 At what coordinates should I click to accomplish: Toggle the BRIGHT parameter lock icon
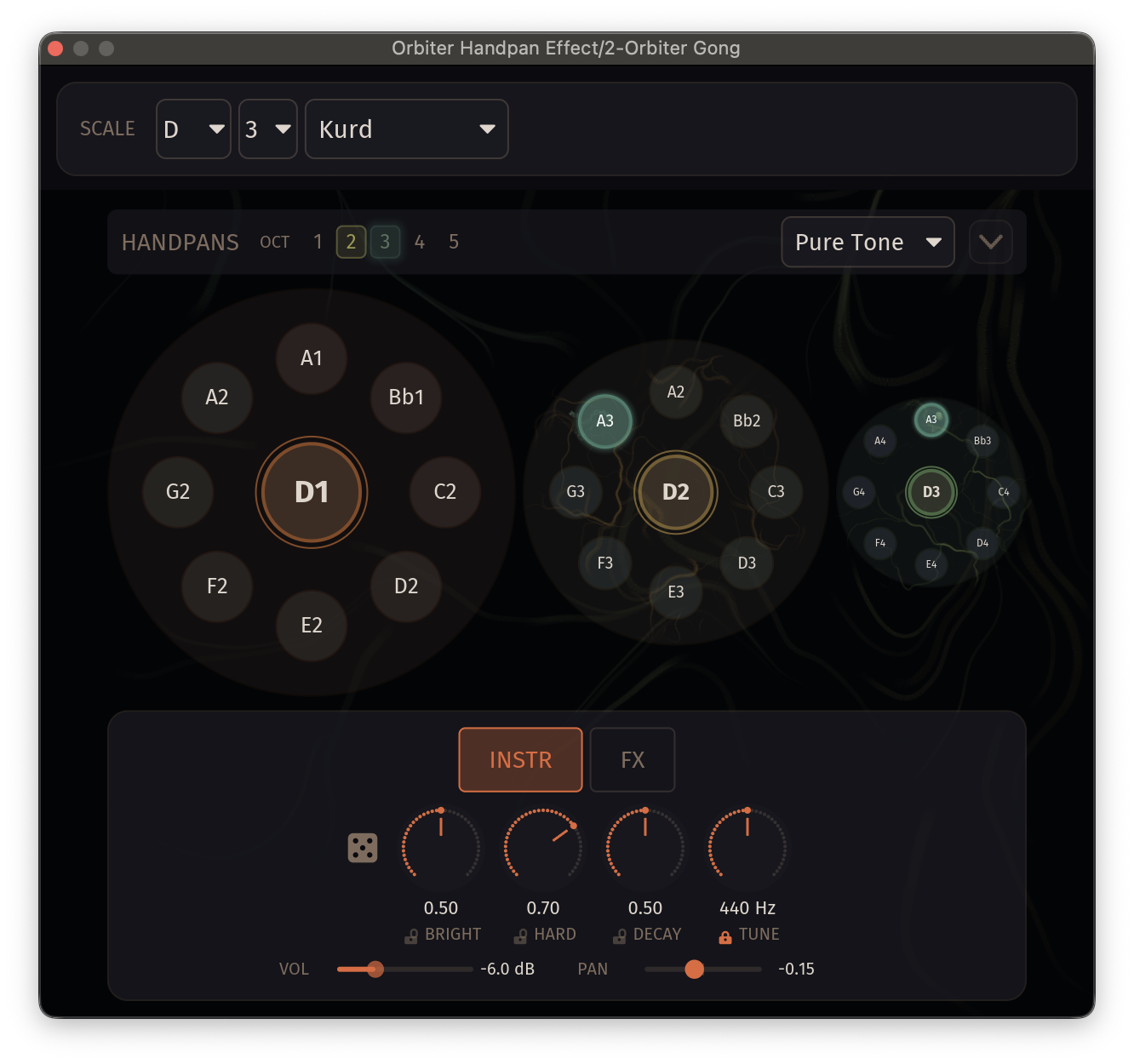[411, 936]
